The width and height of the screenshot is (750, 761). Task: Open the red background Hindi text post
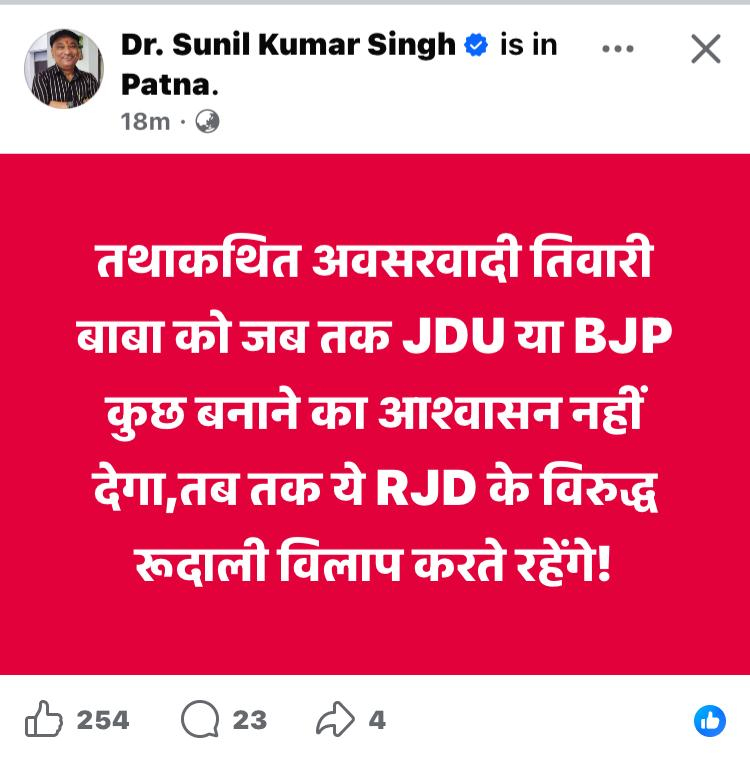(375, 414)
